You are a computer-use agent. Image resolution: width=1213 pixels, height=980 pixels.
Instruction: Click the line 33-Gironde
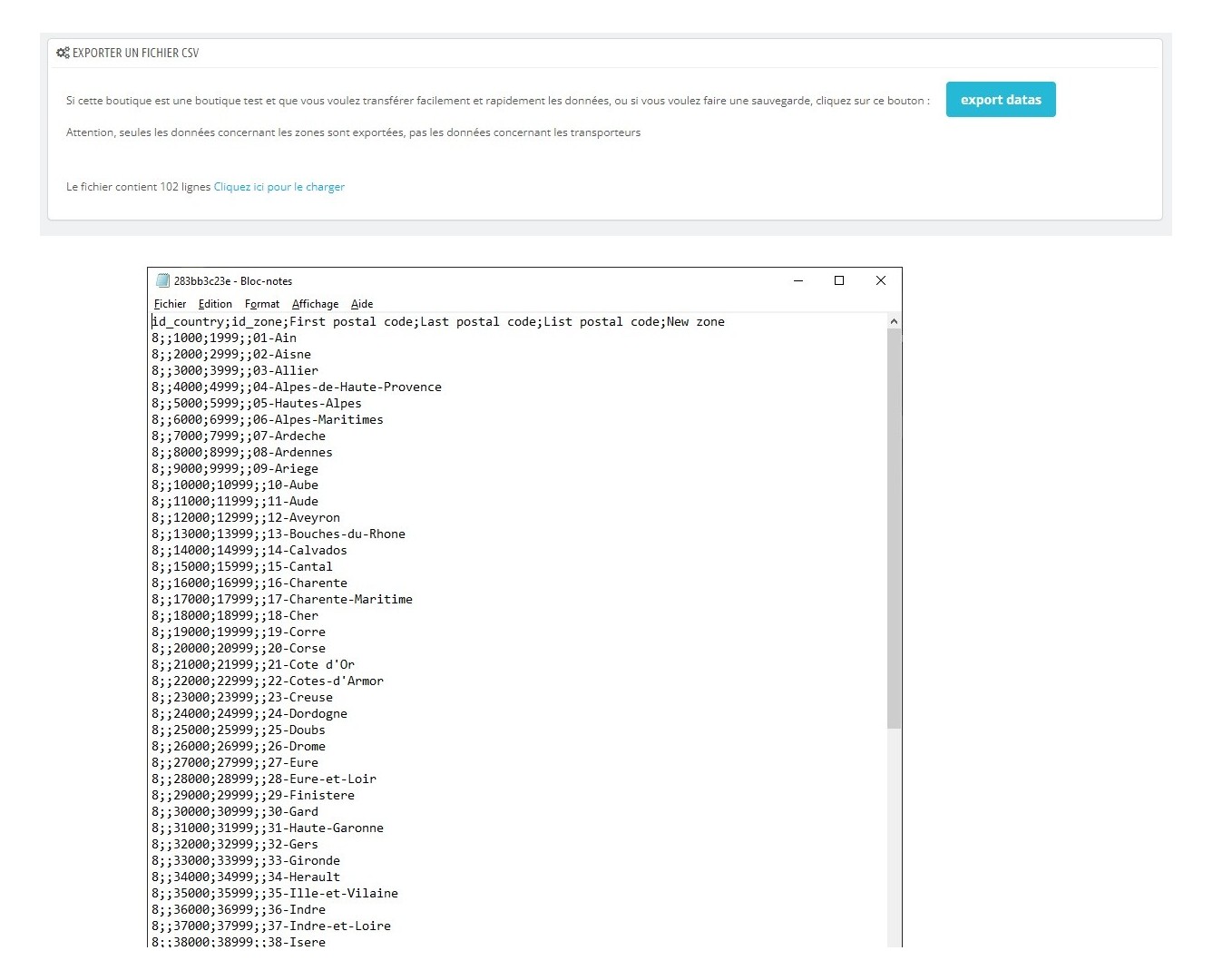pyautogui.click(x=246, y=861)
